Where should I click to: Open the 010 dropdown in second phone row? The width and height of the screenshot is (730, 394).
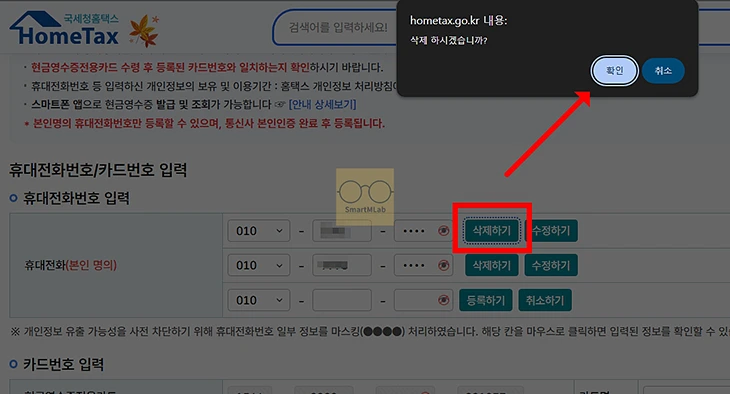click(x=259, y=265)
